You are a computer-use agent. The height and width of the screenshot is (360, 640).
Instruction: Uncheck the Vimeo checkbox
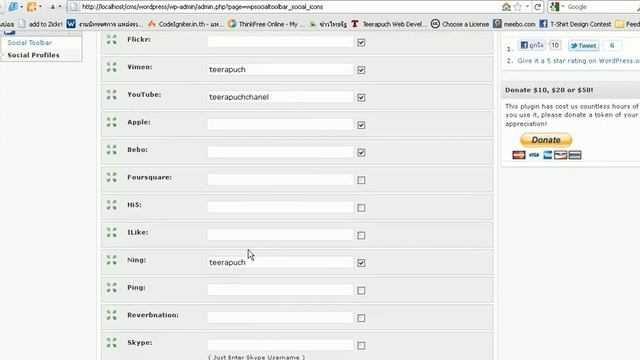(x=361, y=70)
